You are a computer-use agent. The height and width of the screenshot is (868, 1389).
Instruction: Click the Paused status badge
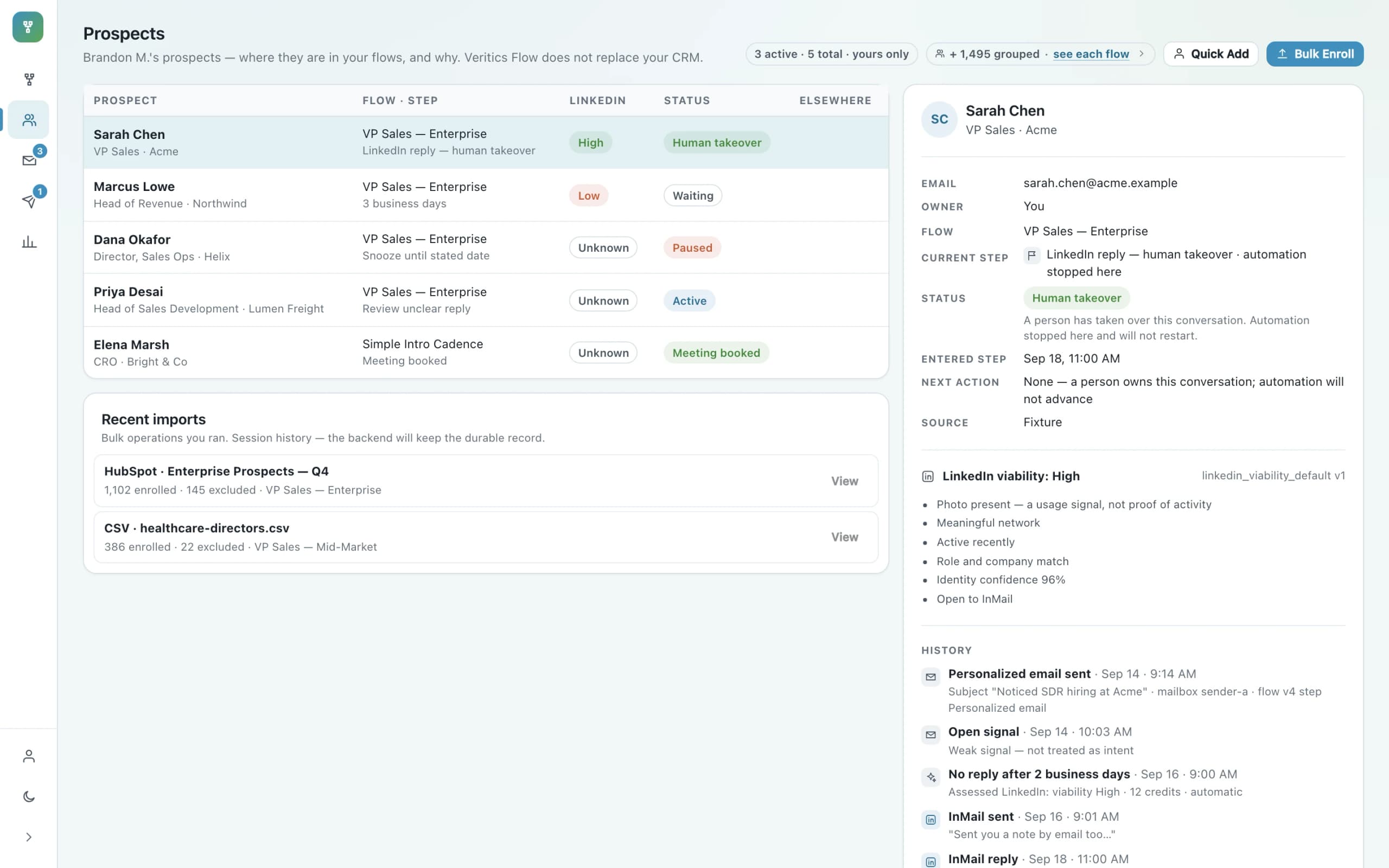tap(692, 247)
